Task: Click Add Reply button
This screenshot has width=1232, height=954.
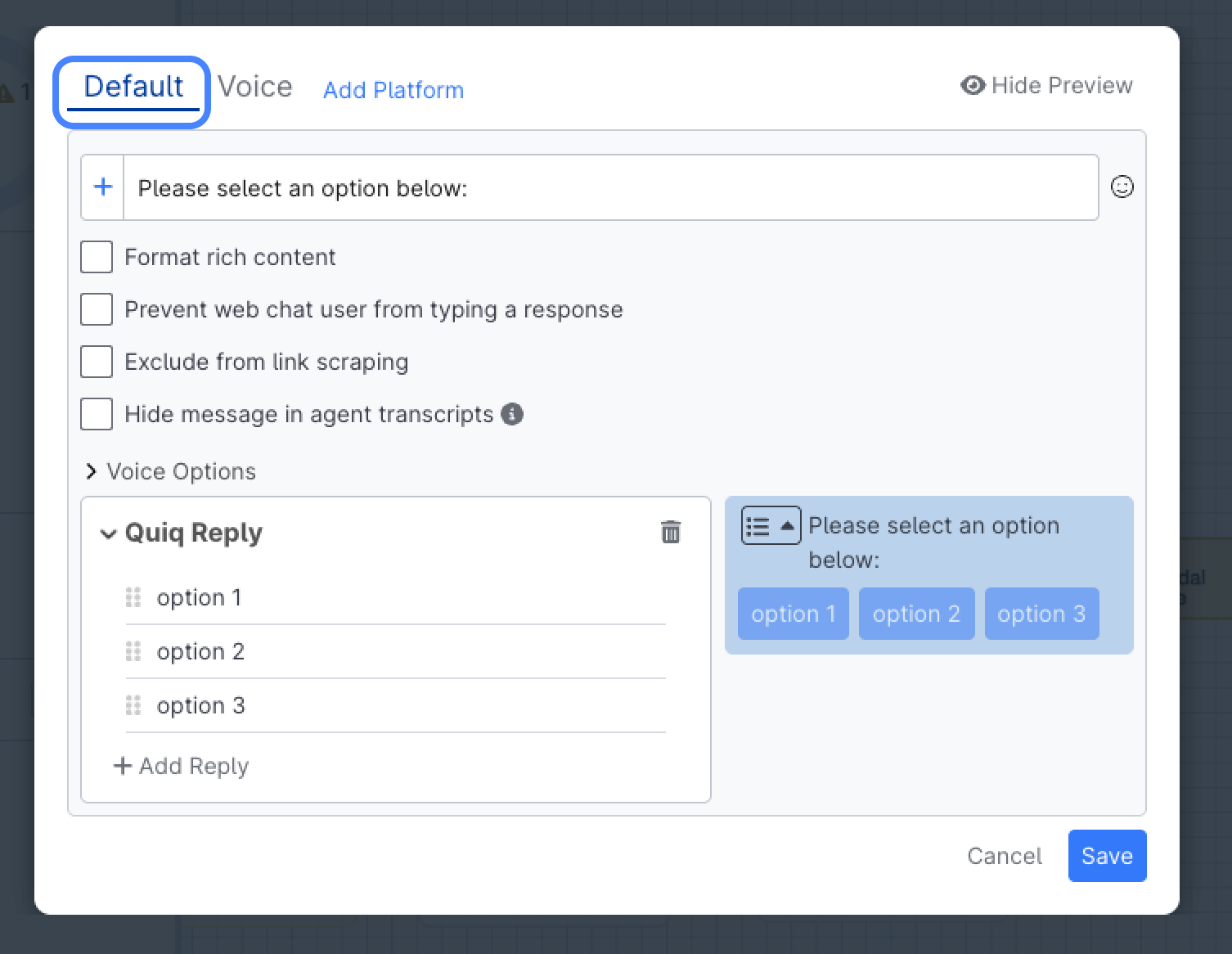Action: tap(181, 766)
